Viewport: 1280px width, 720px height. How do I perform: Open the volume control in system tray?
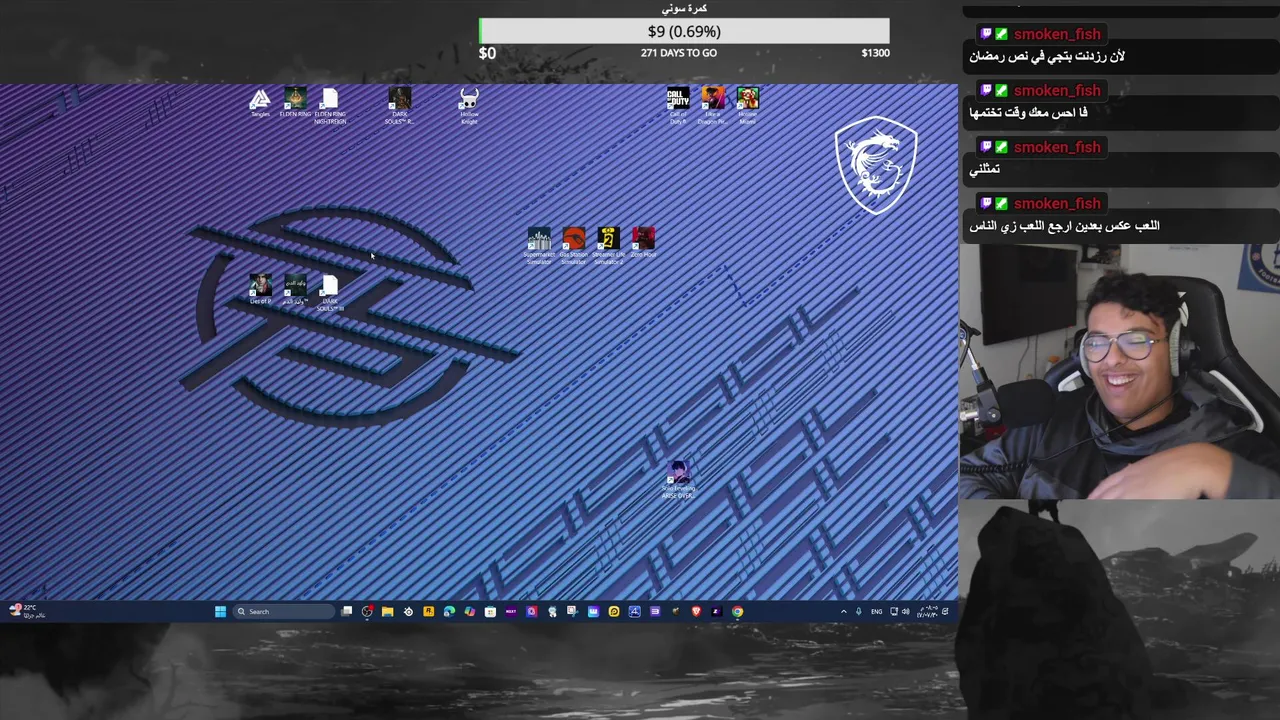tap(906, 611)
